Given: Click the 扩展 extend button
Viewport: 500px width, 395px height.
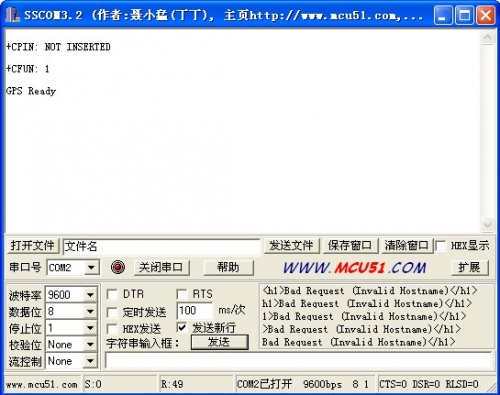Looking at the screenshot, I should 470,268.
